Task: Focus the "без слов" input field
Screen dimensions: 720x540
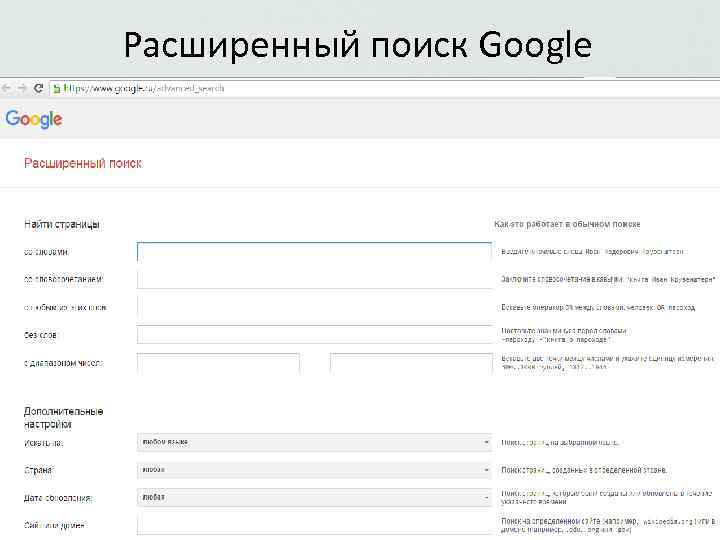Action: pyautogui.click(x=314, y=335)
